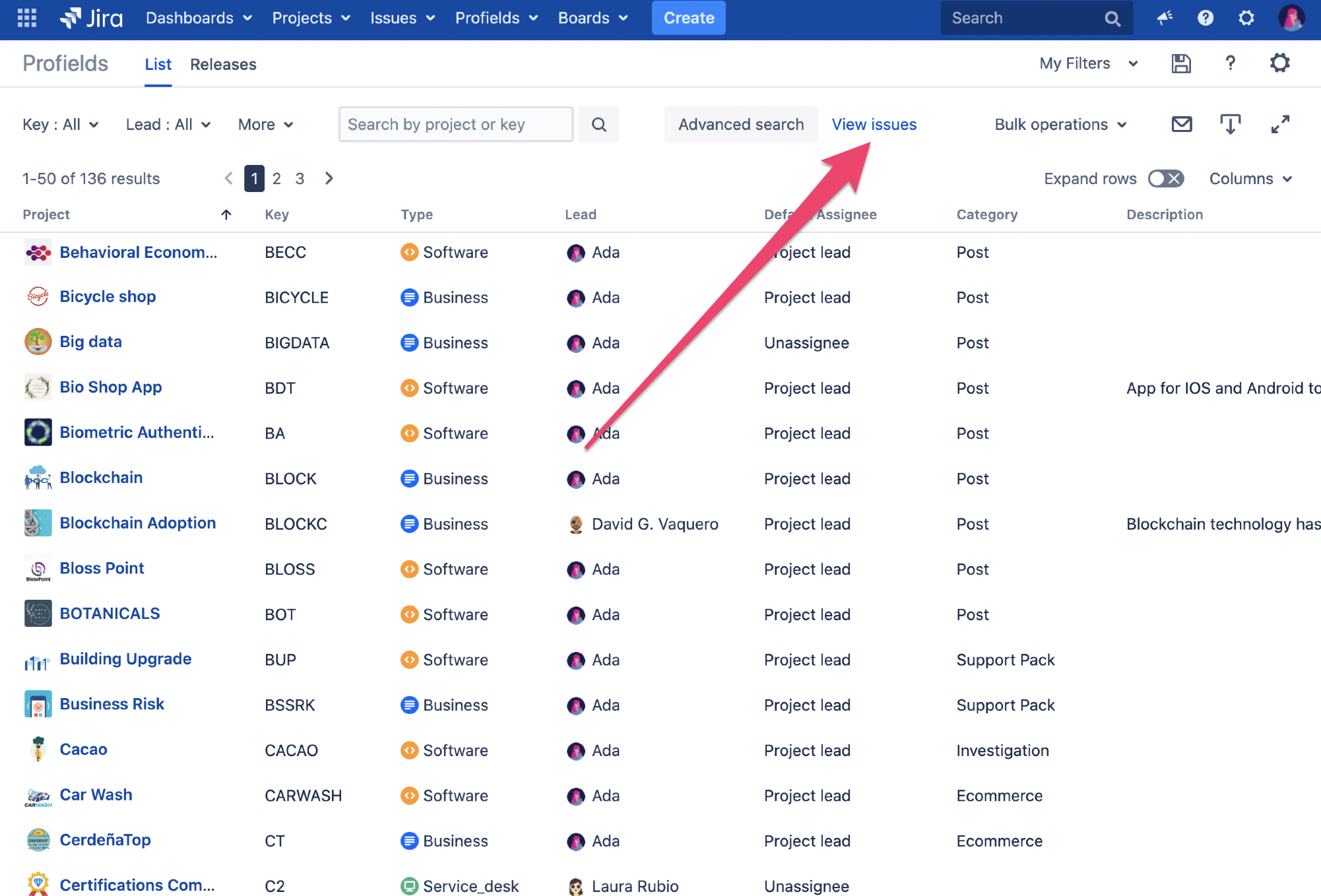Image resolution: width=1321 pixels, height=896 pixels.
Task: Open the Lead: All filter dropdown
Action: (168, 124)
